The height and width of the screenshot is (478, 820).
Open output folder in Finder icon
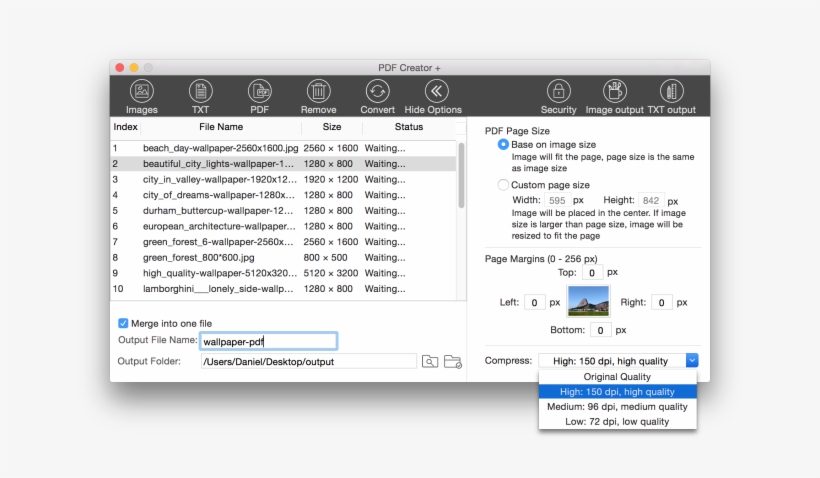point(453,361)
